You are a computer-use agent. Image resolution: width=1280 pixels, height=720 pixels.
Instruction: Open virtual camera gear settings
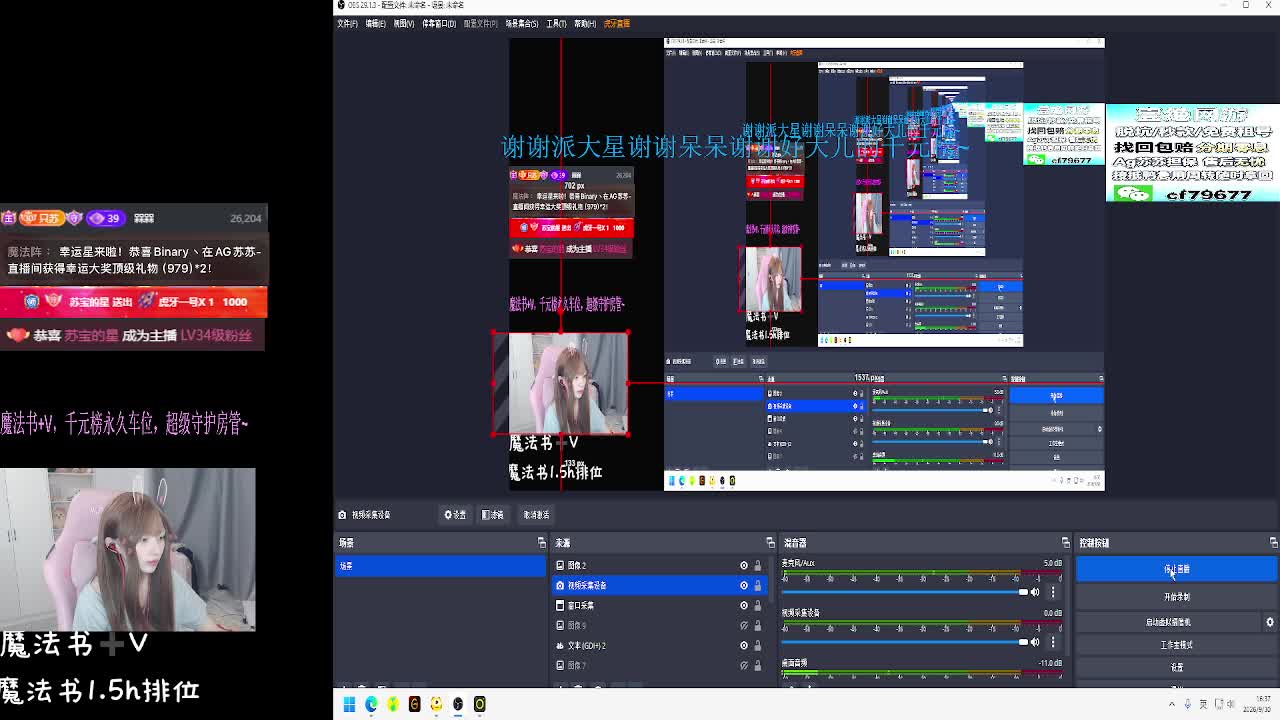point(1270,622)
